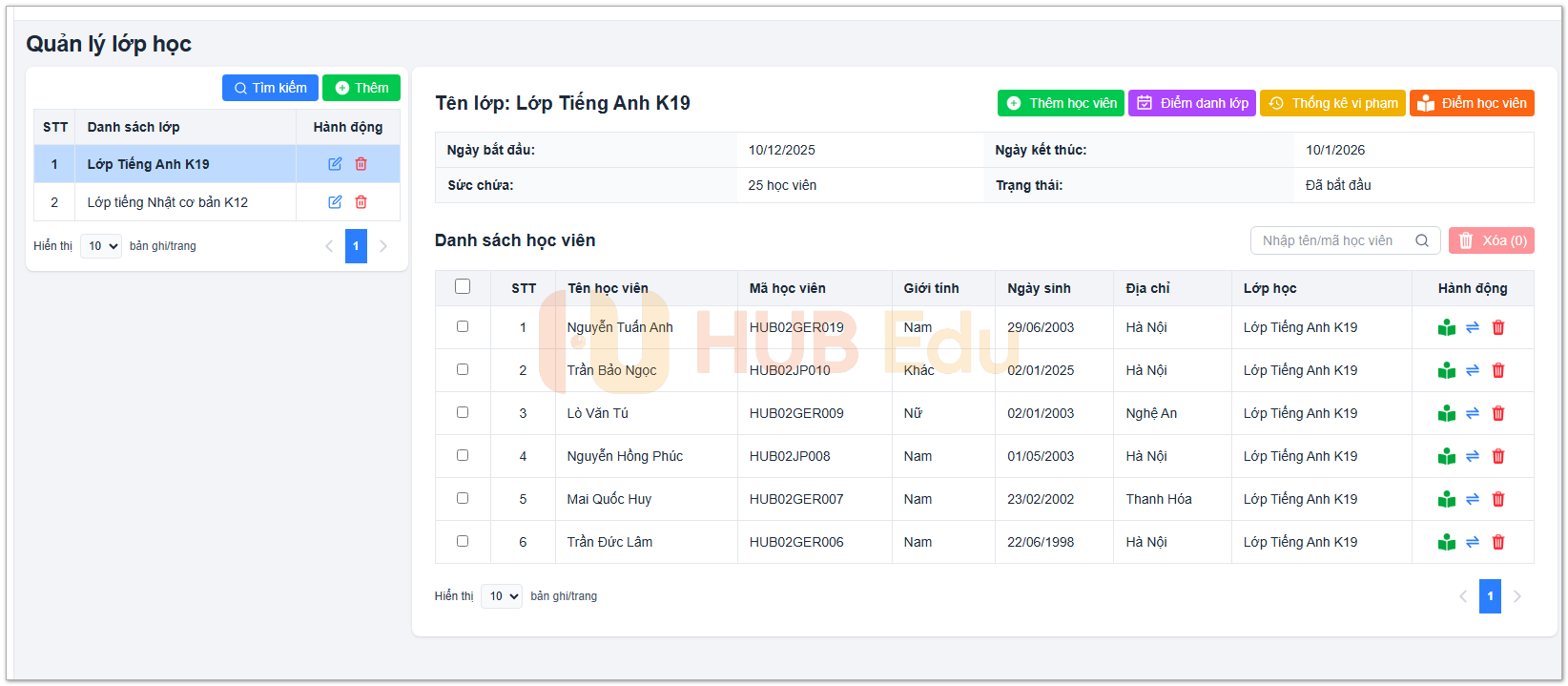Open the score icon for Trần Đức Lâm

(1447, 542)
